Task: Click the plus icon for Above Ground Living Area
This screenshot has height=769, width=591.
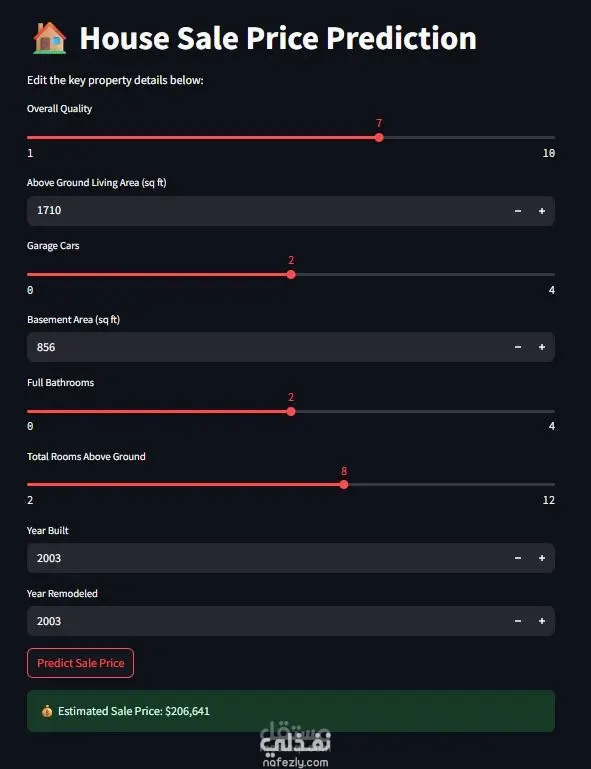Action: 542,211
